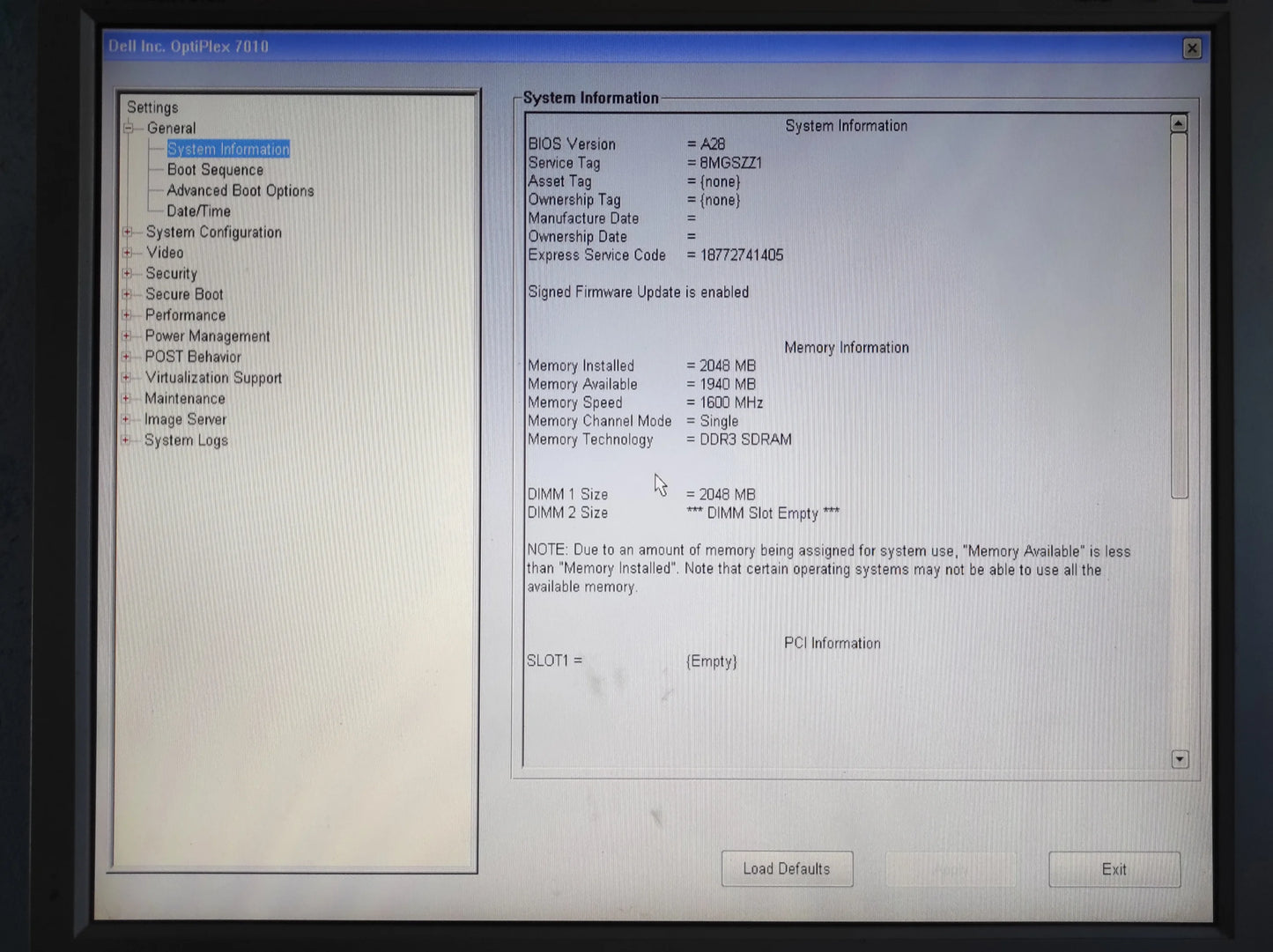The image size is (1273, 952).
Task: Click the vertical scrollbar thumb
Action: pyautogui.click(x=1180, y=316)
